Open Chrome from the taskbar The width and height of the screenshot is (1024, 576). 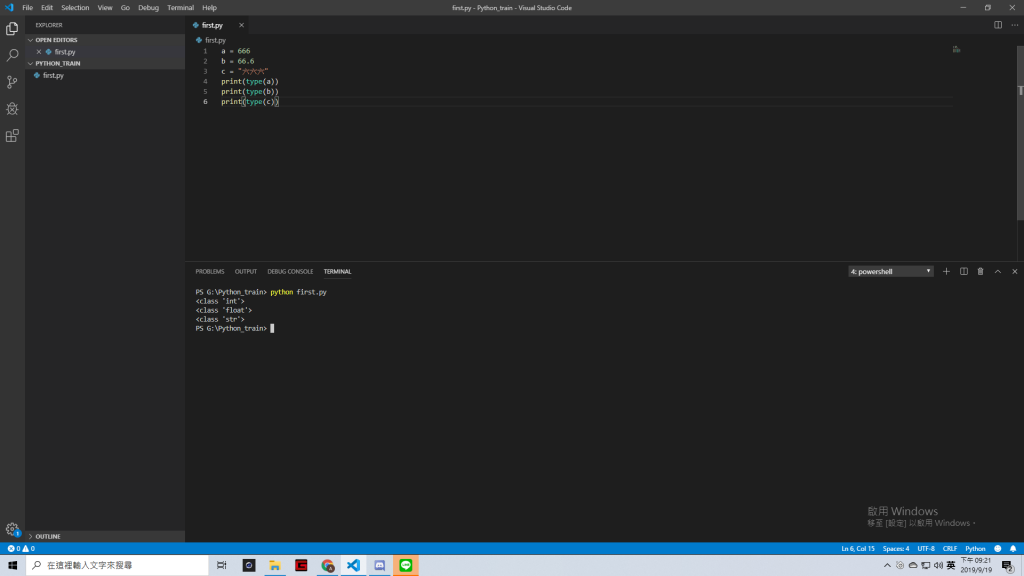click(327, 566)
